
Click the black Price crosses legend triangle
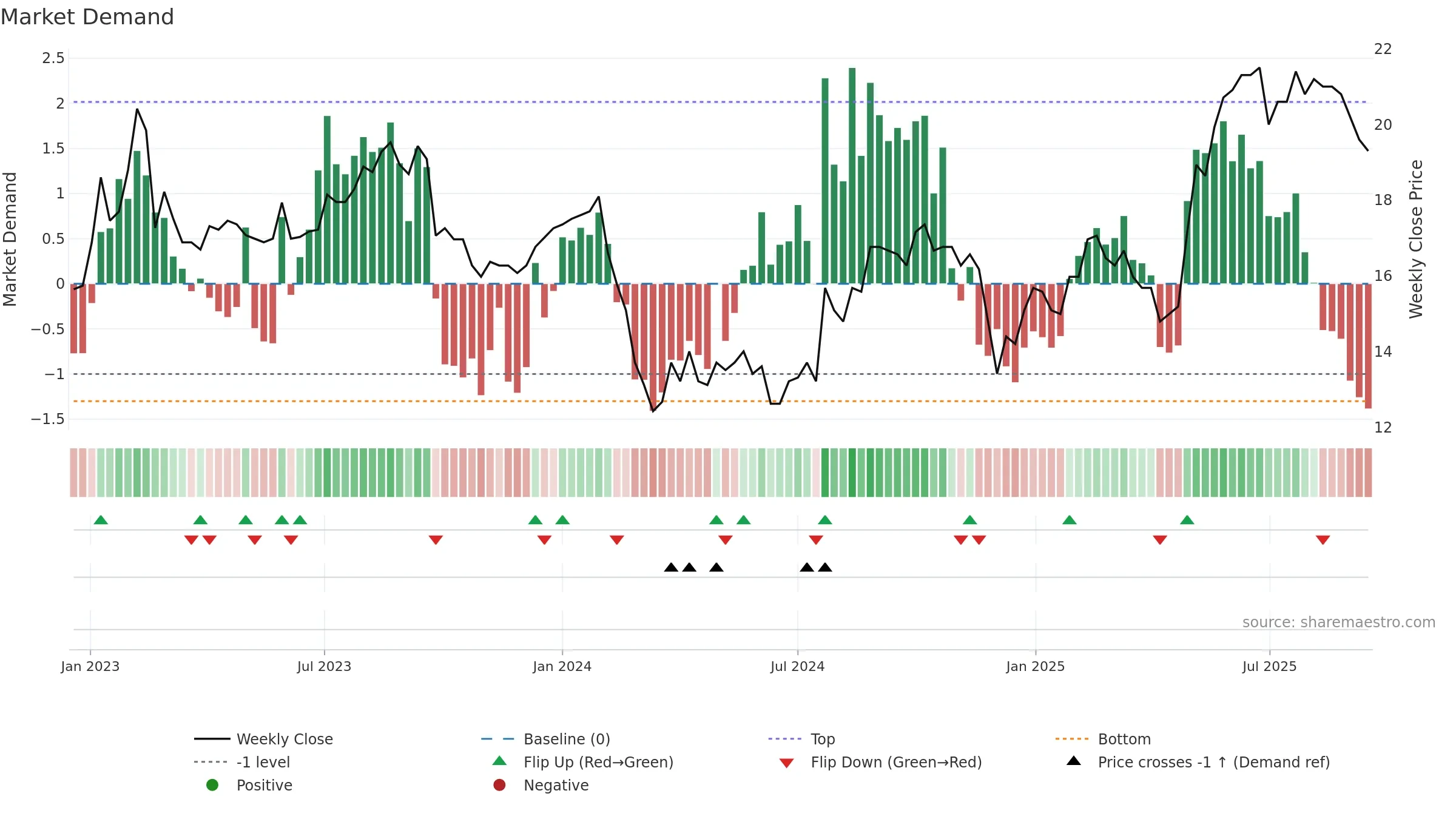[x=1074, y=761]
